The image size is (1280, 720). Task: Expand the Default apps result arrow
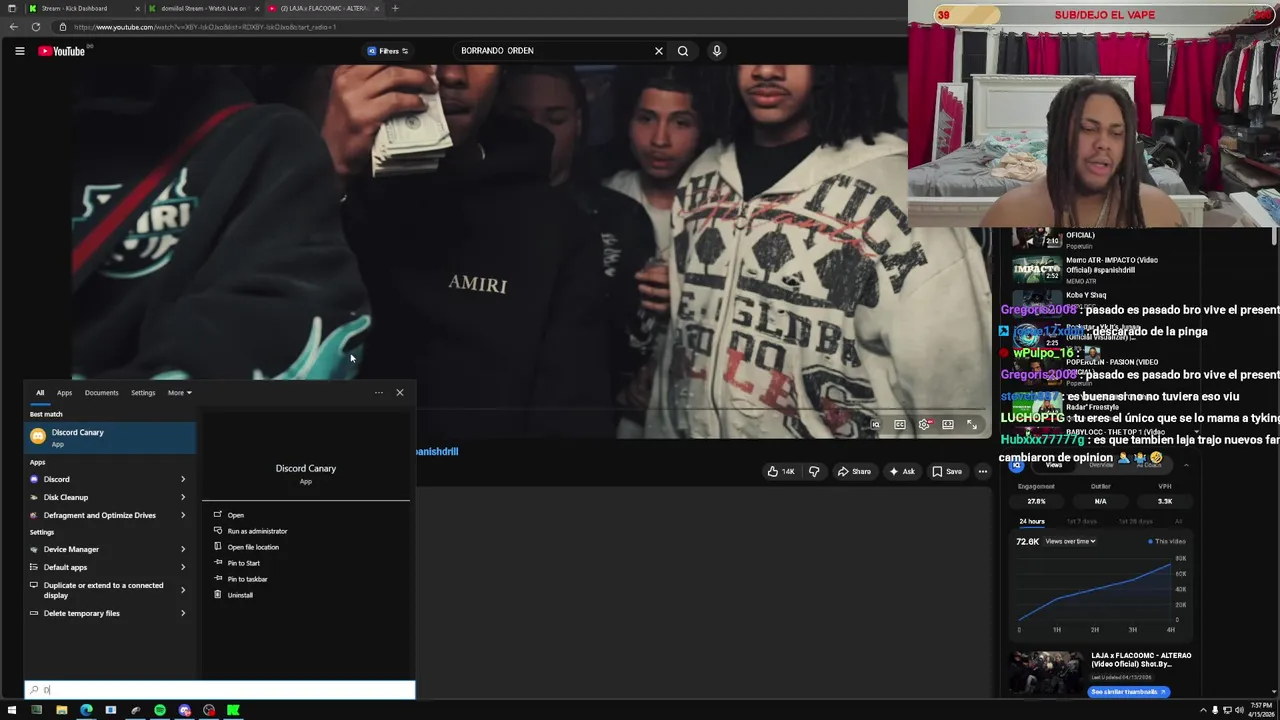pyautogui.click(x=183, y=567)
